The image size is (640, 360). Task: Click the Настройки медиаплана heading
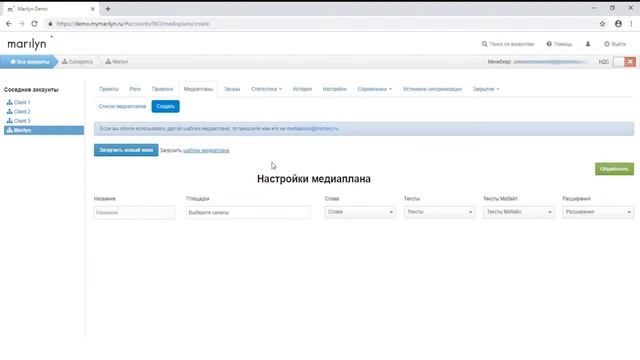point(314,179)
